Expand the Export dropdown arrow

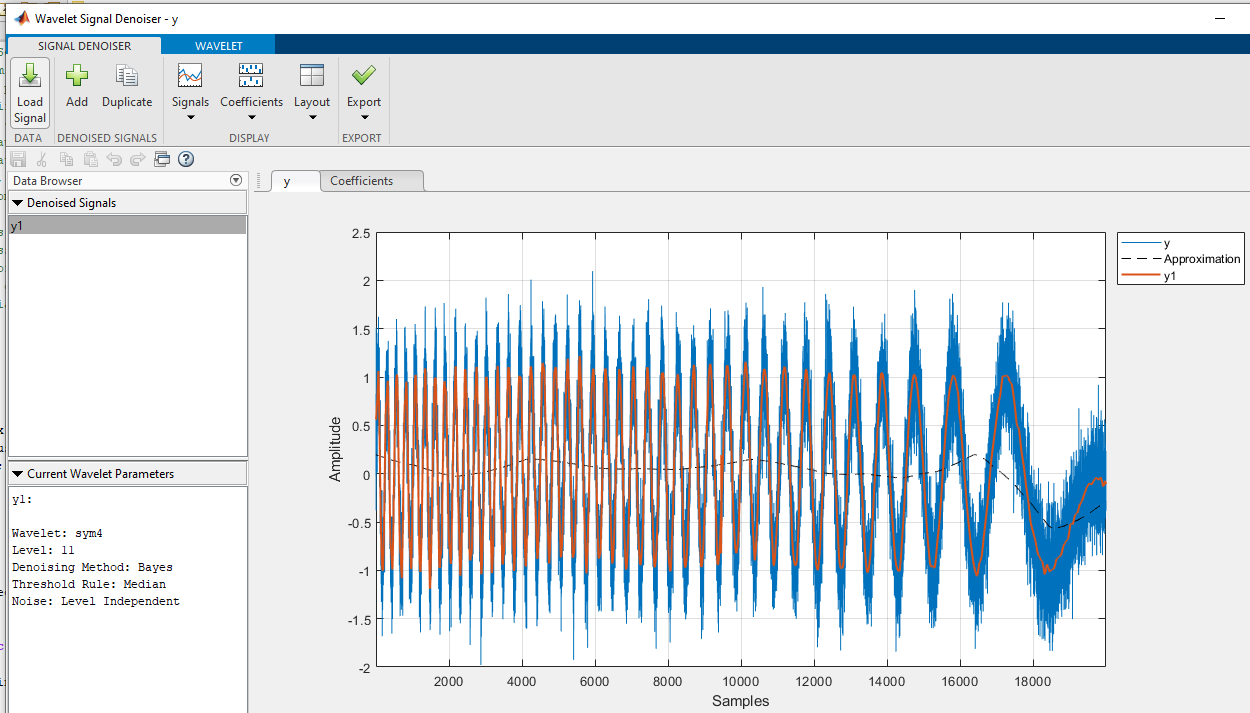[x=364, y=118]
